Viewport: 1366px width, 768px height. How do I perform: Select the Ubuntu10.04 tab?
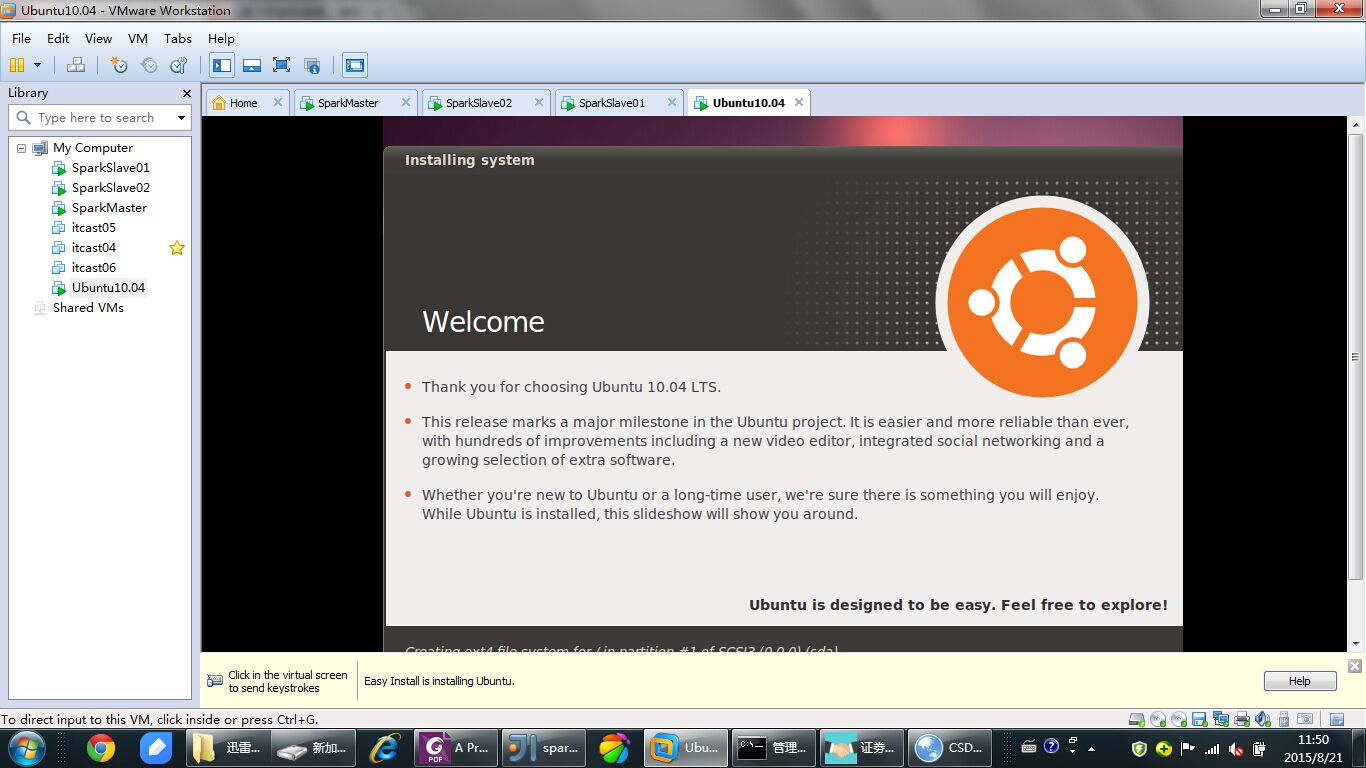point(748,103)
